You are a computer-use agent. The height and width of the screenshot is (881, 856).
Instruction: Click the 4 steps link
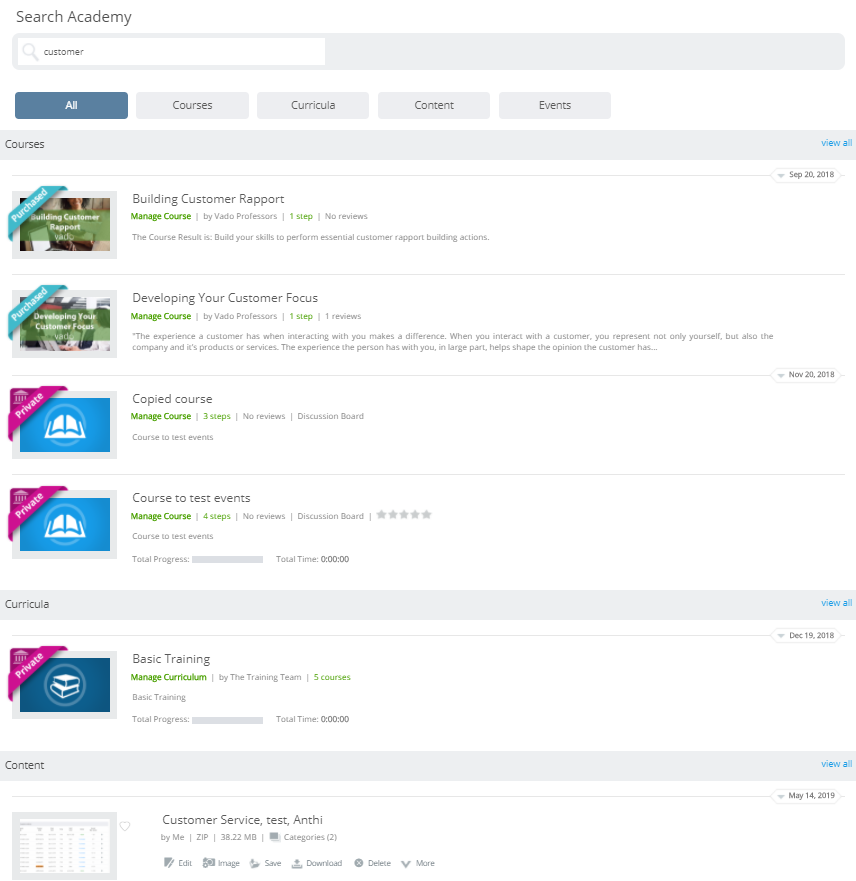[217, 516]
